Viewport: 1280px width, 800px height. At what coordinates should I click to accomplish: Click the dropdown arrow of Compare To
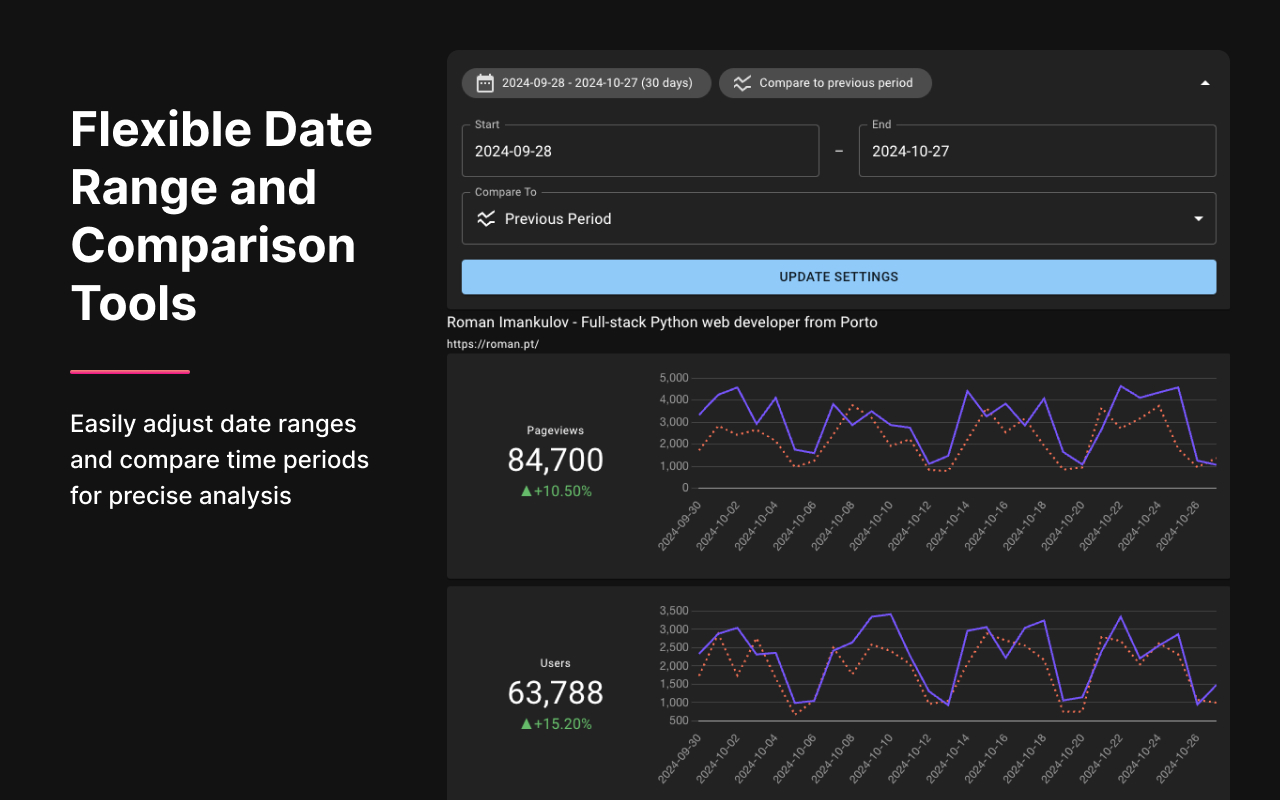1198,219
